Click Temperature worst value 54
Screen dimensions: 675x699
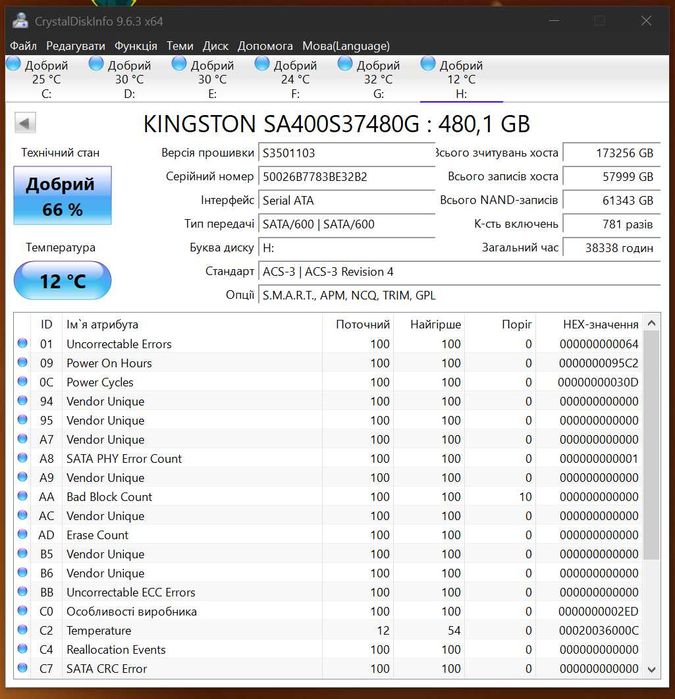click(454, 630)
